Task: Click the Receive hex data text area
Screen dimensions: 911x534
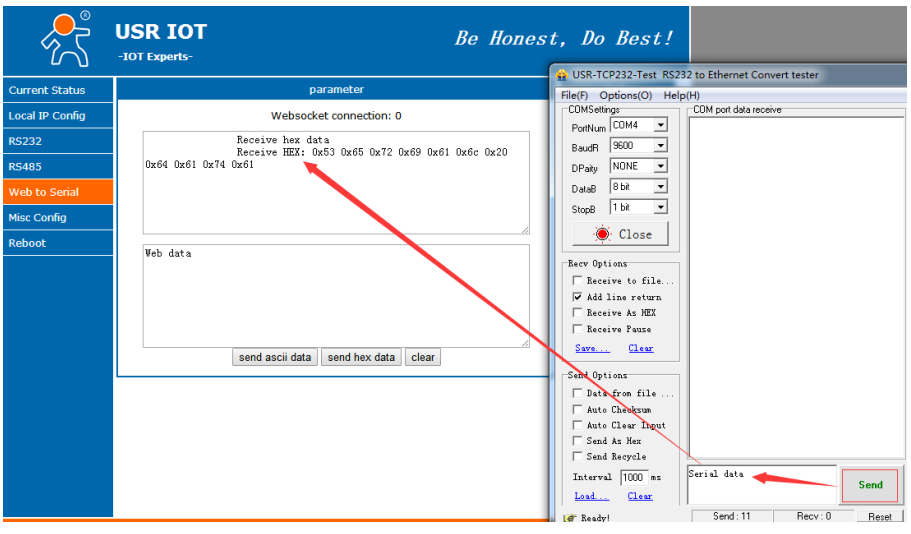Action: [336, 182]
